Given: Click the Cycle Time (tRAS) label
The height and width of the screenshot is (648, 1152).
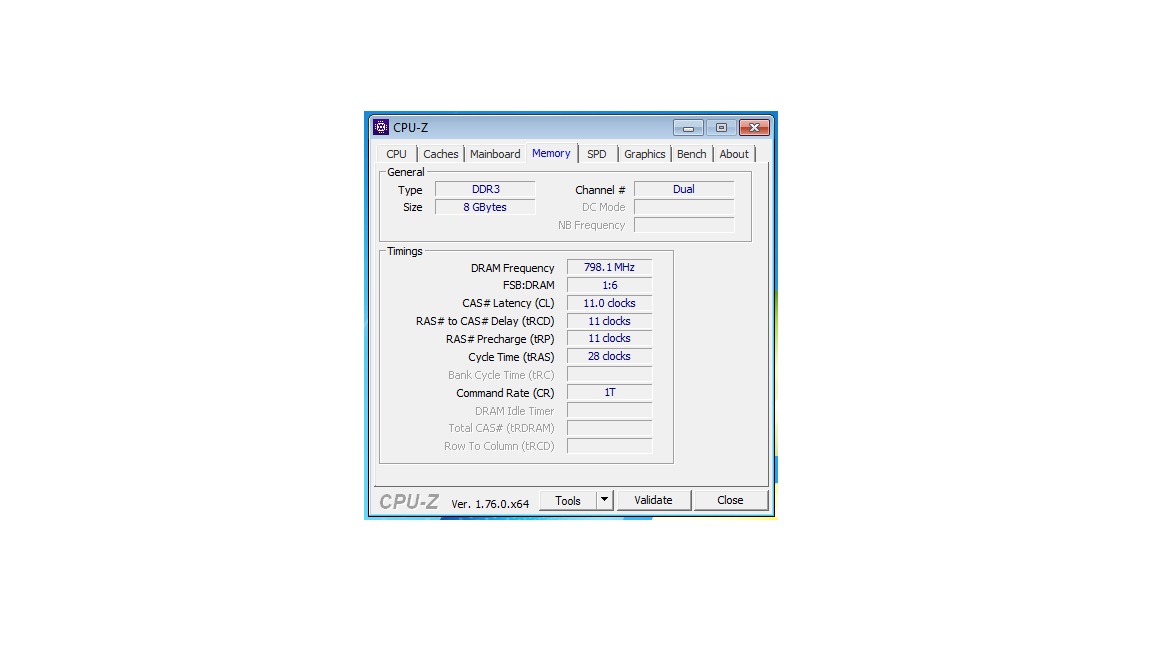Looking at the screenshot, I should (x=511, y=357).
